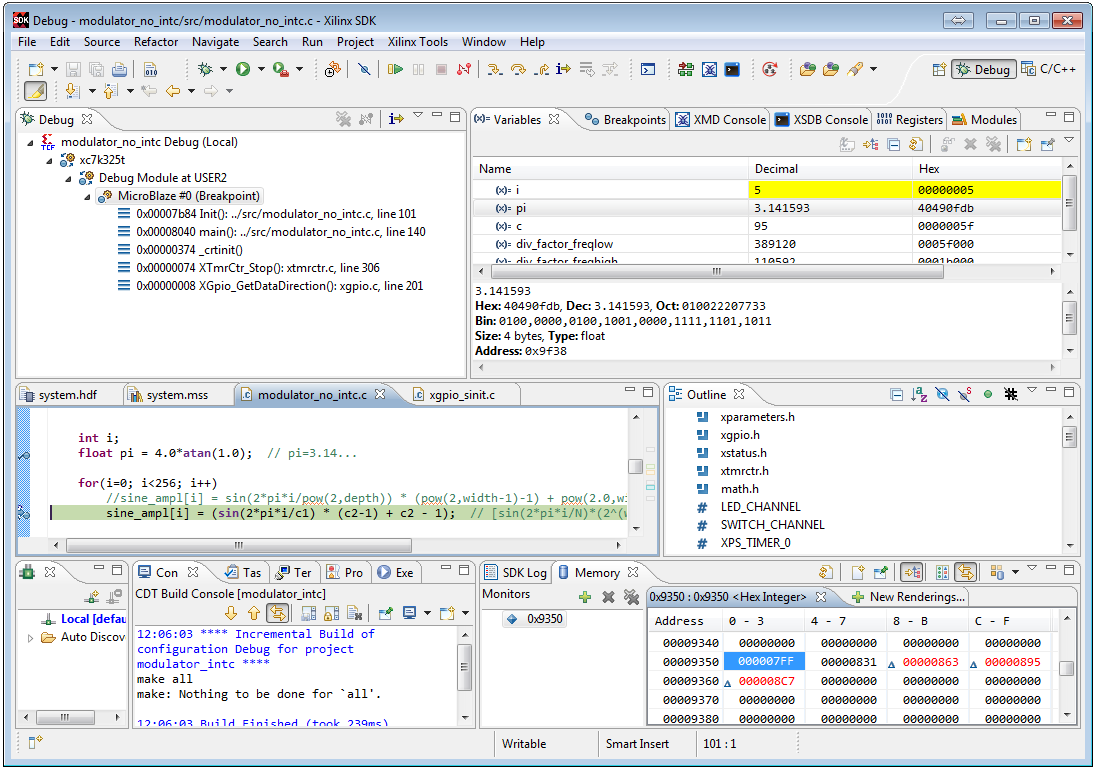Open the Variables view menu triangle

click(1069, 141)
